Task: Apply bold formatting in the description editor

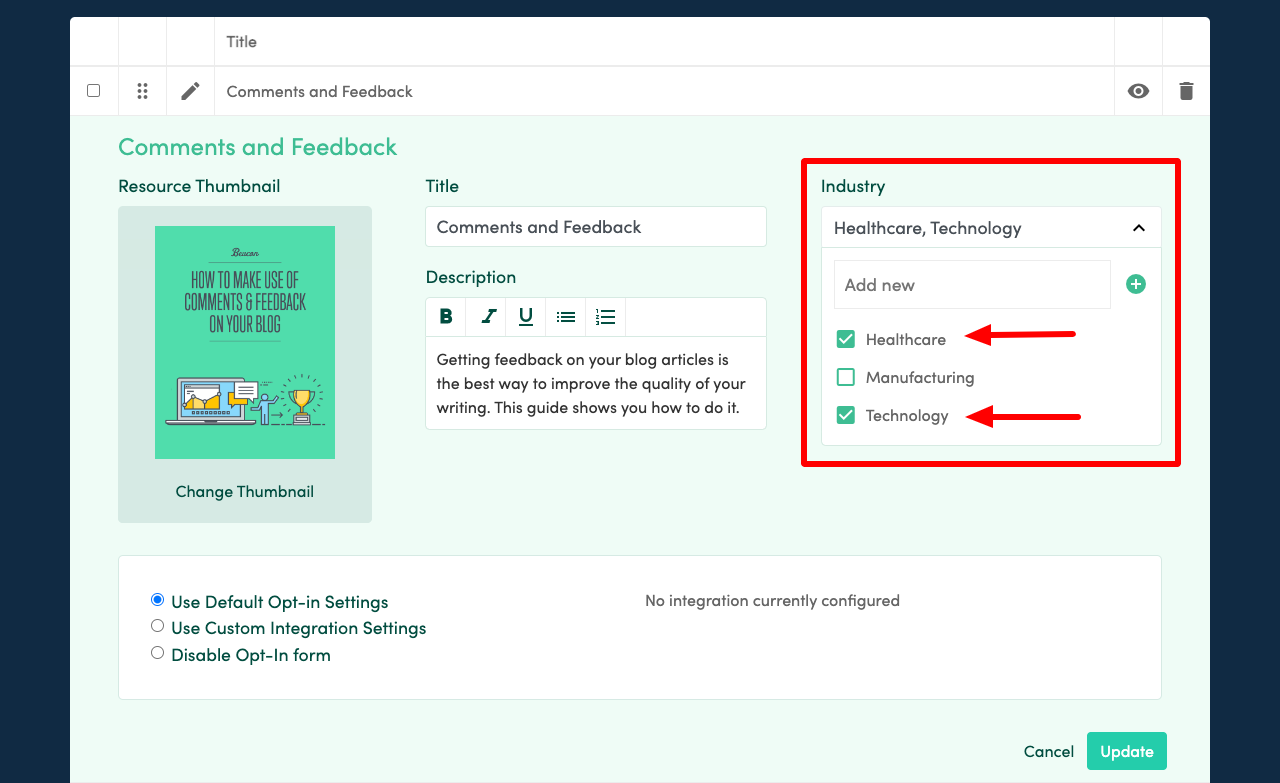Action: coord(446,316)
